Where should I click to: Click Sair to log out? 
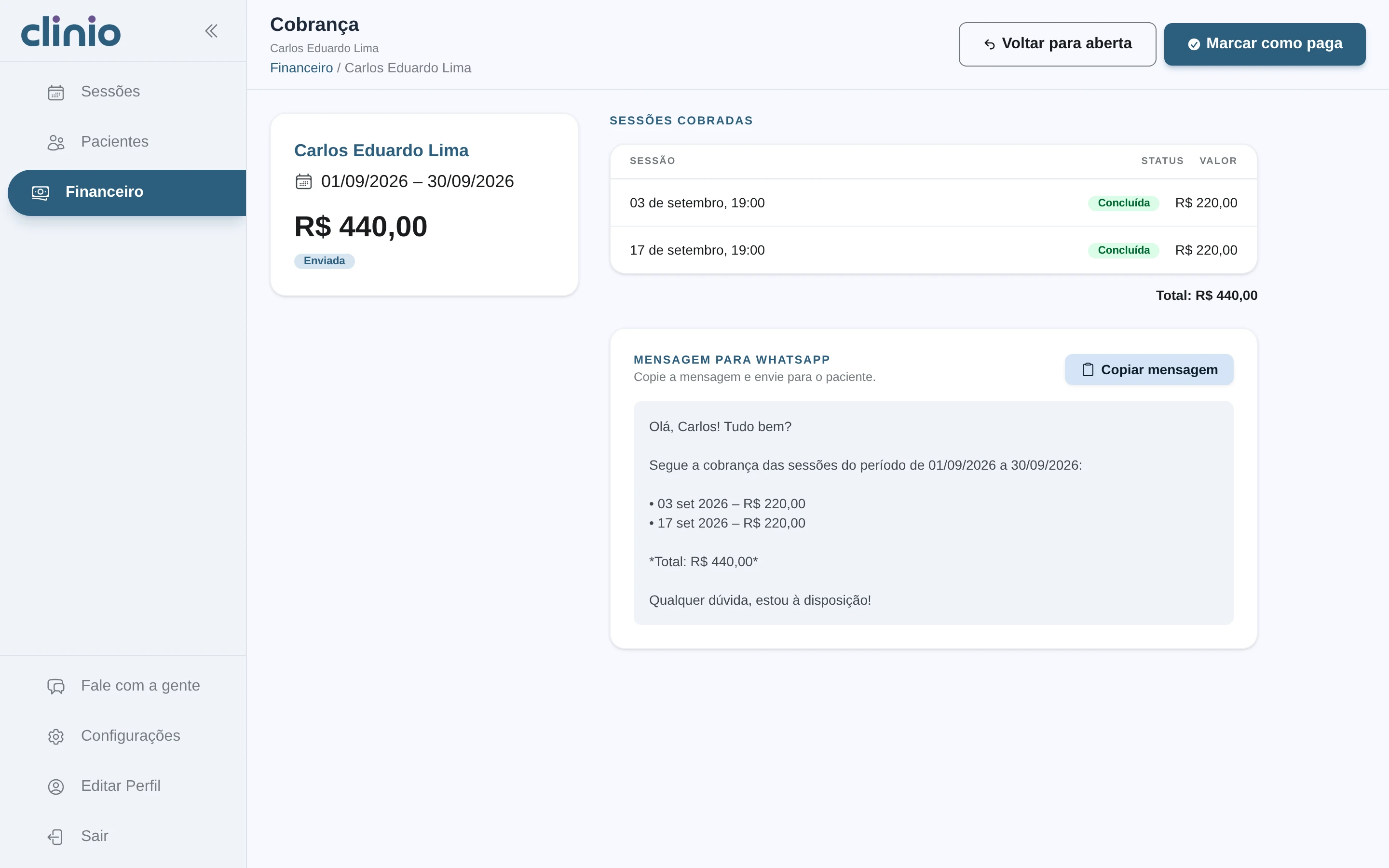click(123, 837)
